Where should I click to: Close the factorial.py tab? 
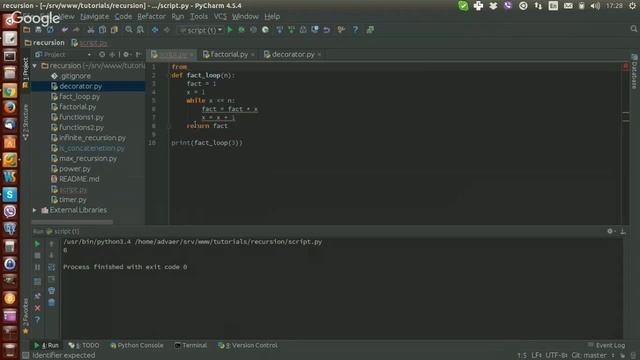pyautogui.click(x=253, y=55)
